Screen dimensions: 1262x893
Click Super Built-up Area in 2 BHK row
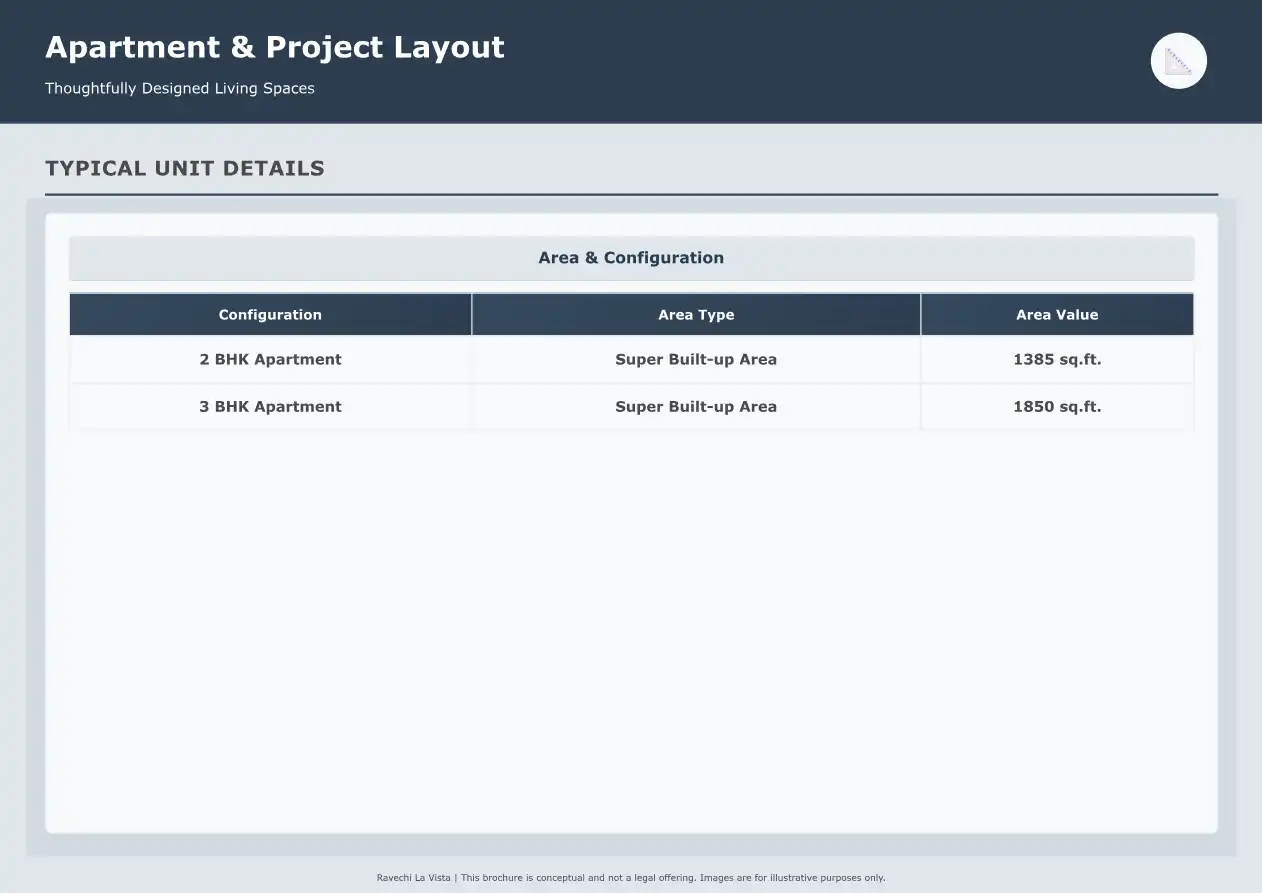click(x=696, y=360)
